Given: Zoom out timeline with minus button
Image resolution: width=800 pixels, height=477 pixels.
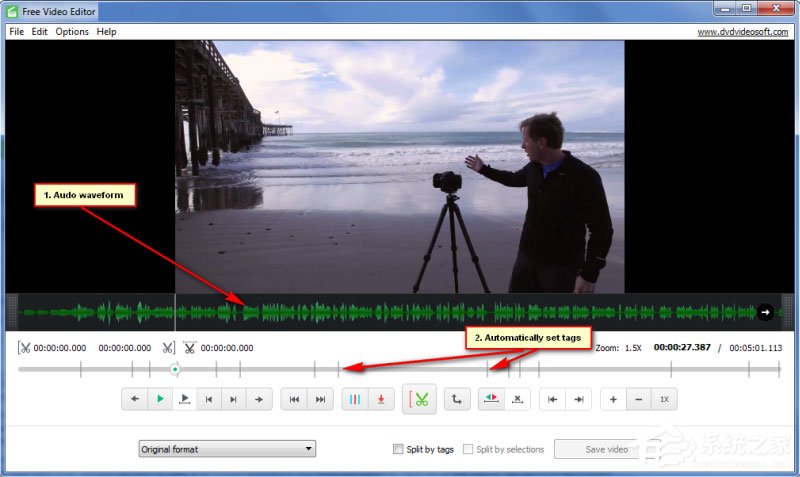Looking at the screenshot, I should point(638,400).
